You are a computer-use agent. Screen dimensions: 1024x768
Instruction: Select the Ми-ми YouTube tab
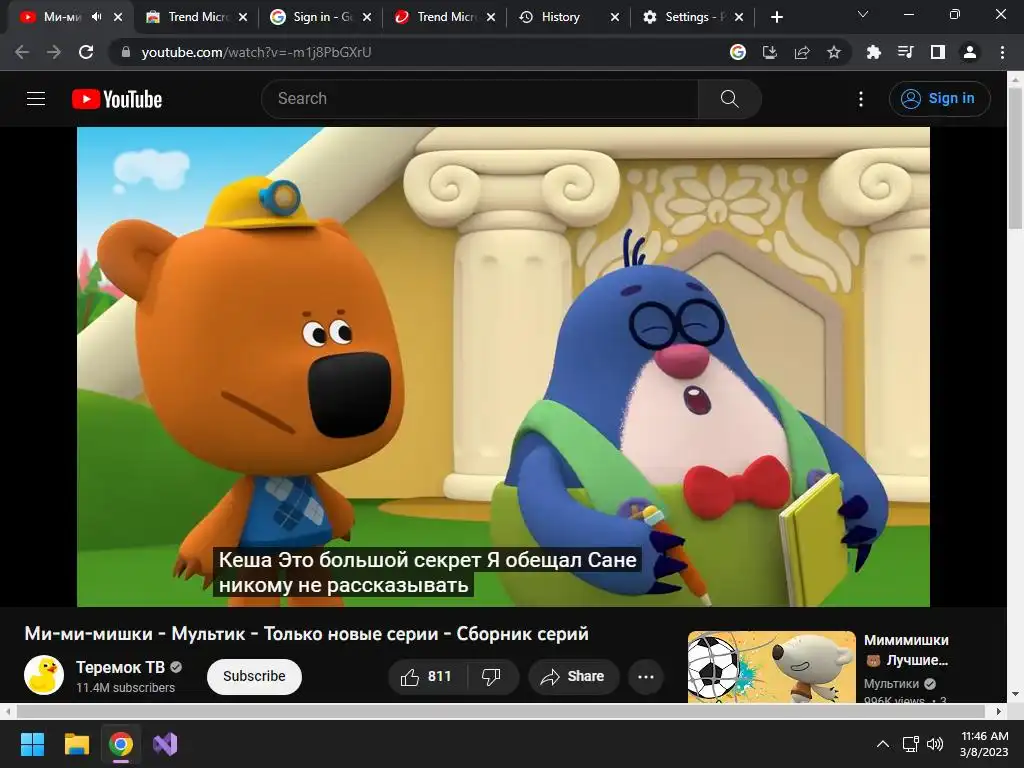tap(60, 17)
